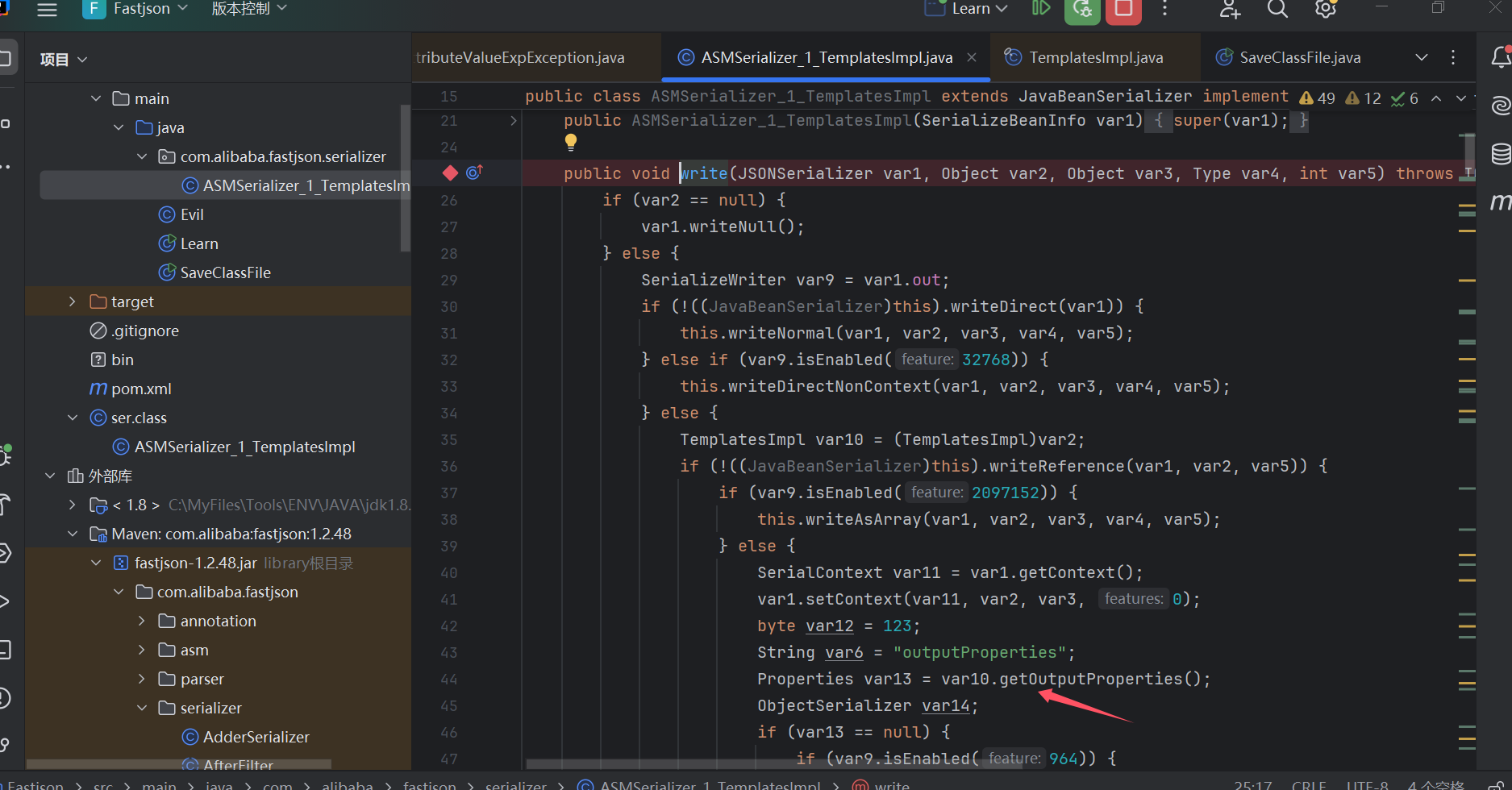Screen dimensions: 1512x790
Task: Select the Evil class in project tree
Action: [x=192, y=214]
